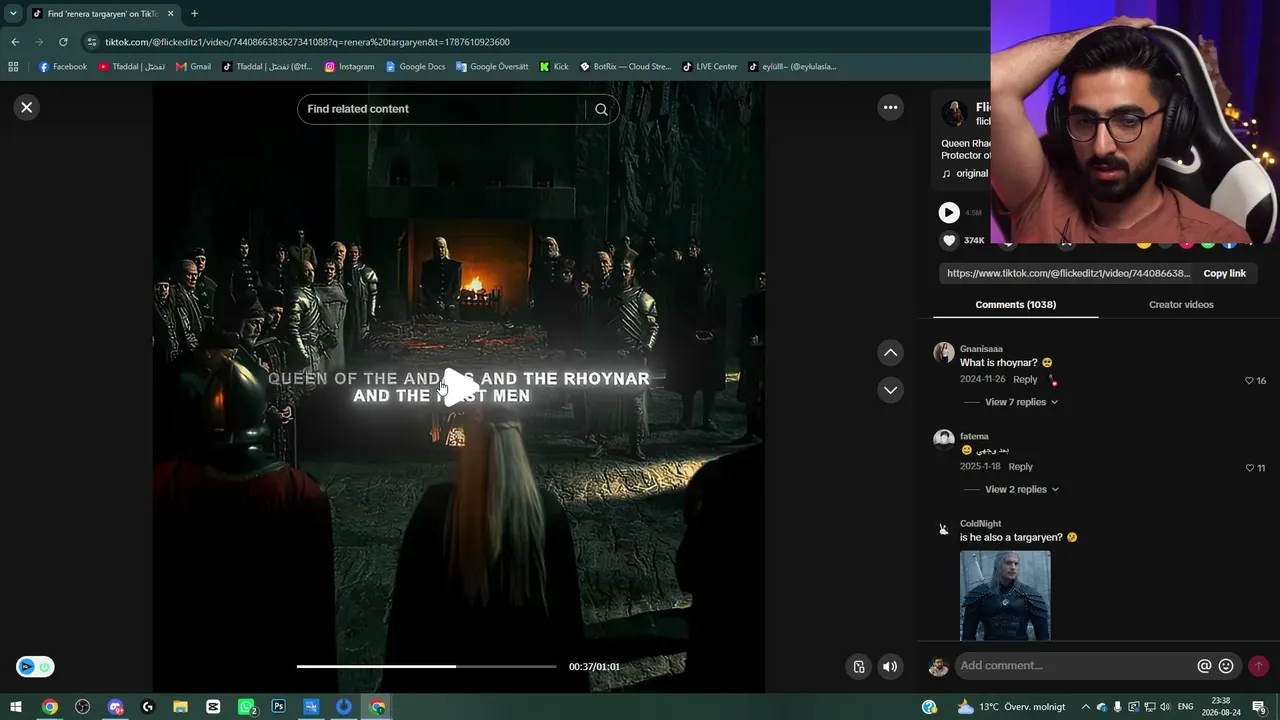This screenshot has width=1280, height=720.
Task: Reply to fatema's comment
Action: pos(1020,467)
